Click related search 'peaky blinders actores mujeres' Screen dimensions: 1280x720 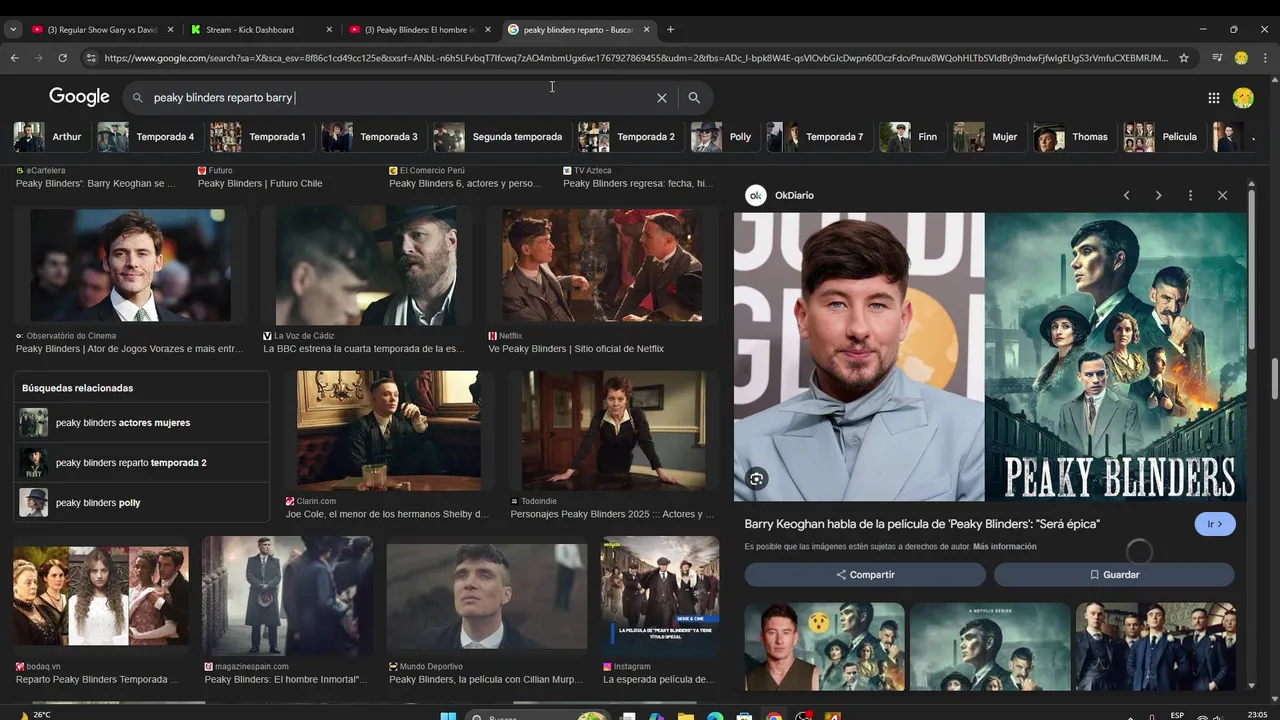pos(142,423)
